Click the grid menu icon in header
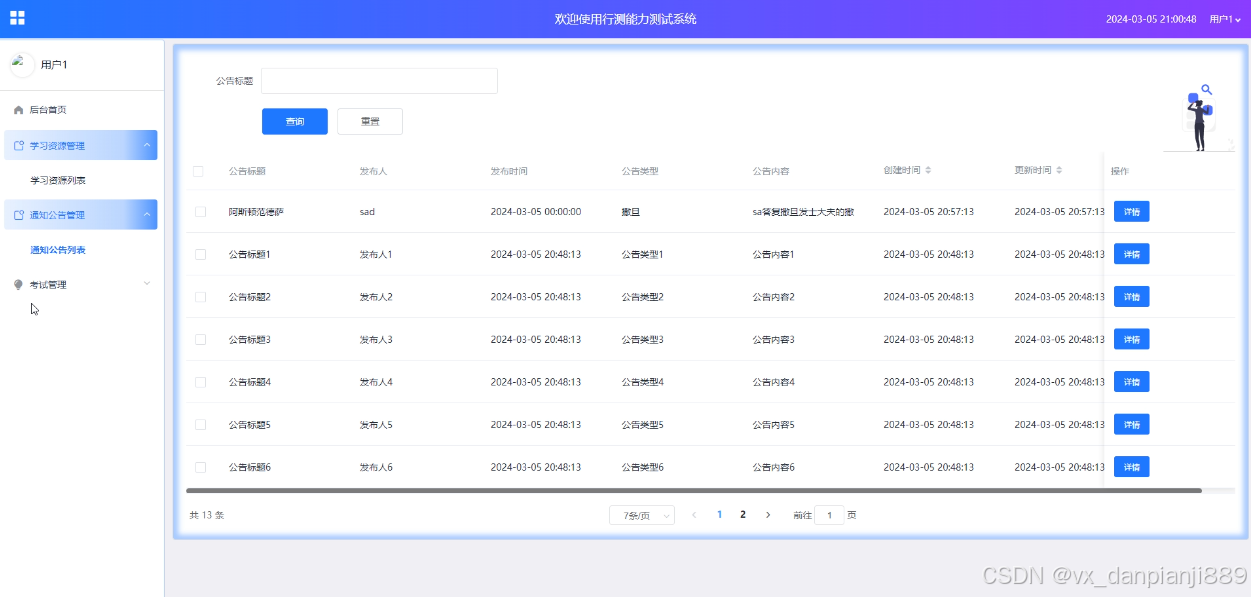 (17, 18)
